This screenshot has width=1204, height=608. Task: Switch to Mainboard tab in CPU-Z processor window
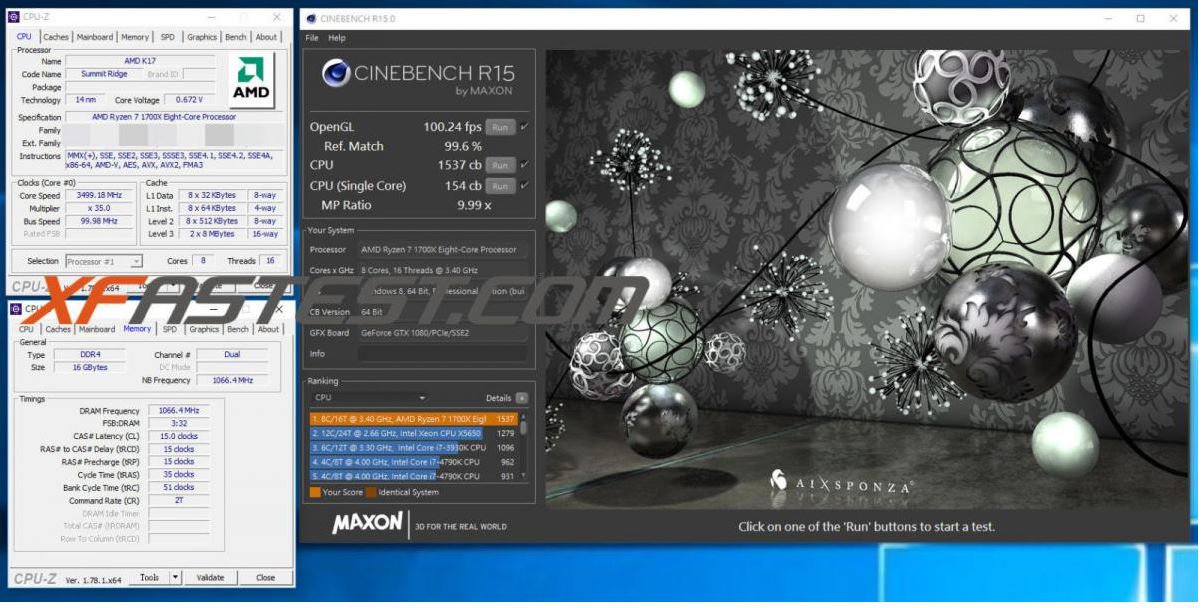pyautogui.click(x=95, y=37)
